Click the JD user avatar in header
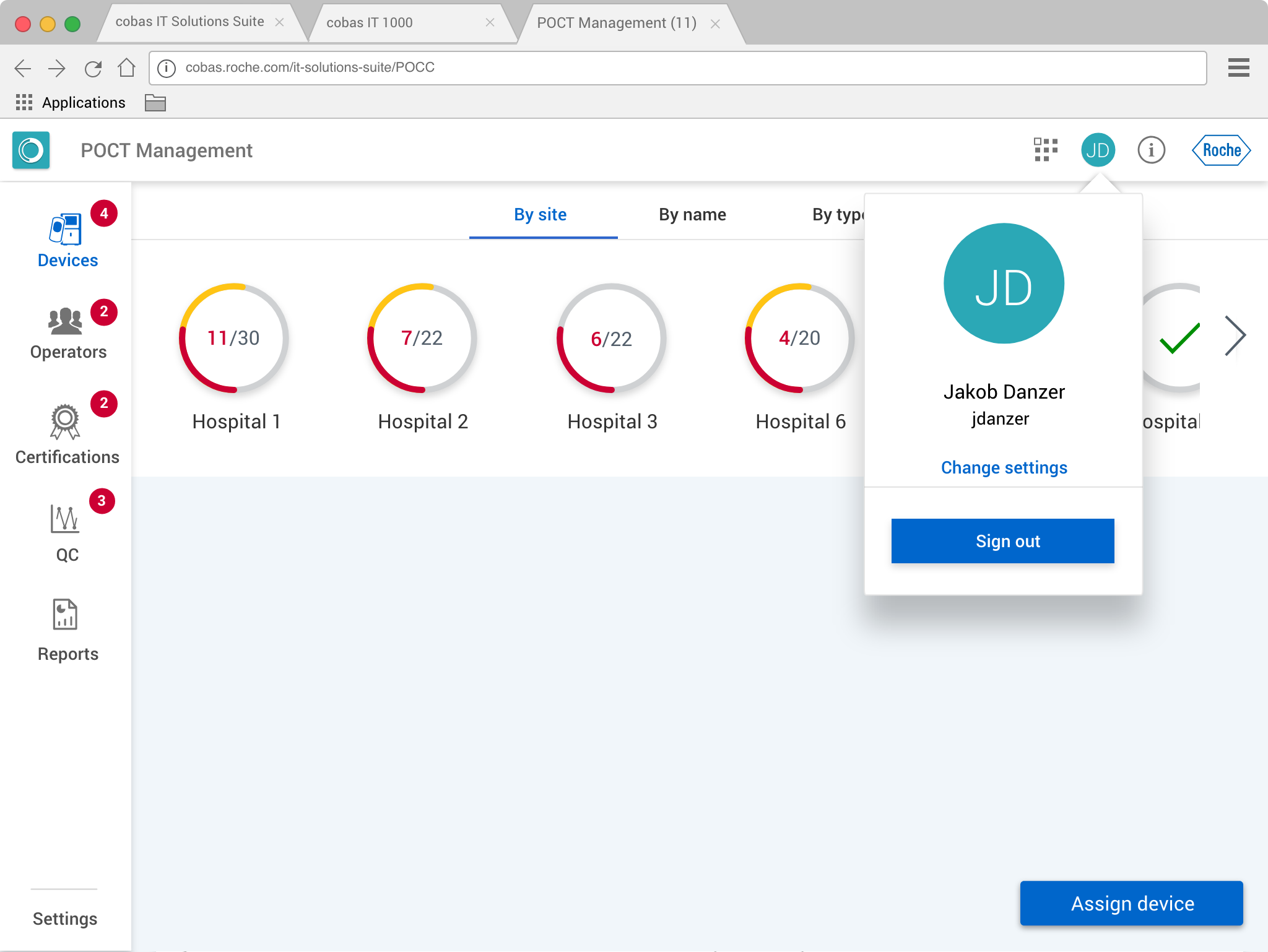The height and width of the screenshot is (952, 1268). click(1098, 150)
